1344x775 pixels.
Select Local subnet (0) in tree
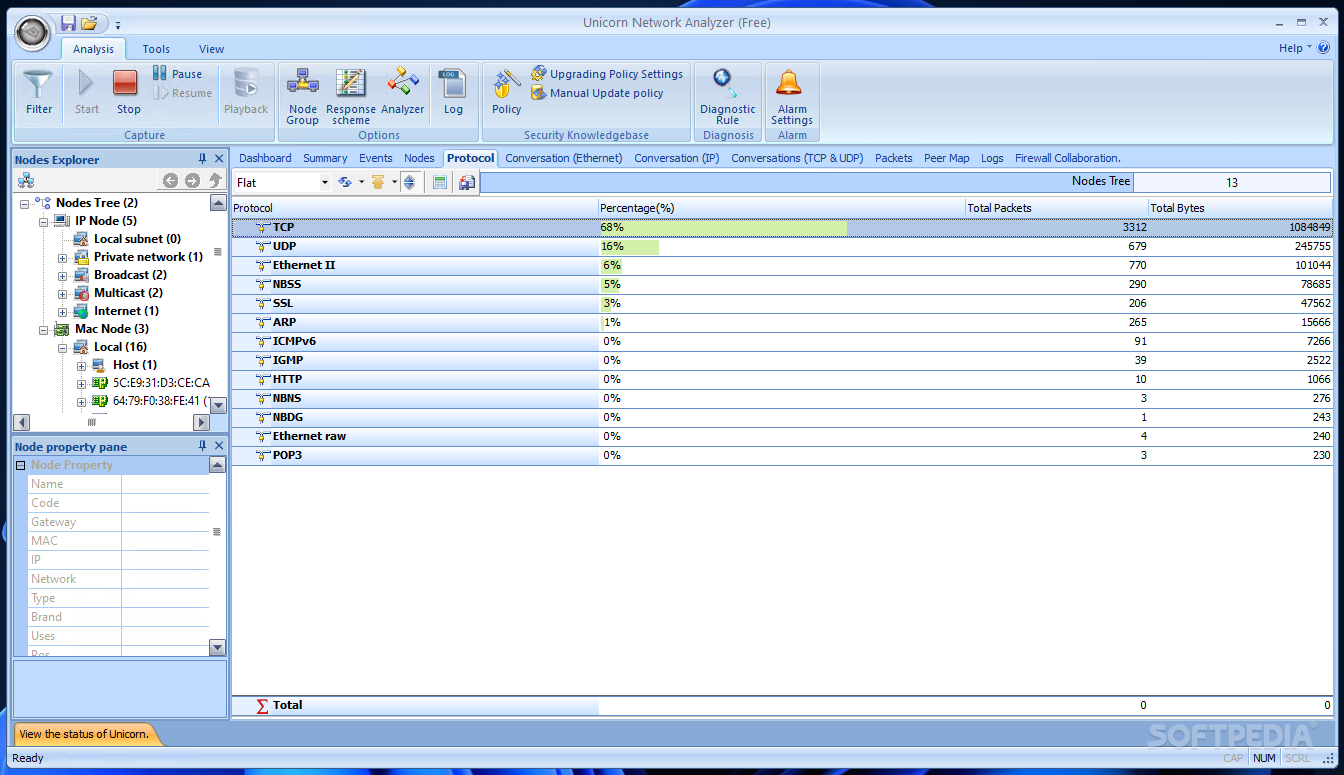click(137, 239)
